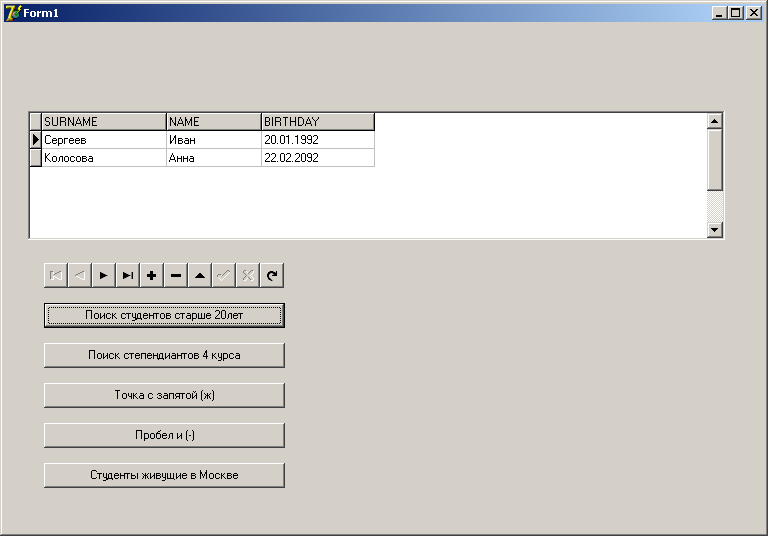Move to next record in navigator

click(104, 275)
